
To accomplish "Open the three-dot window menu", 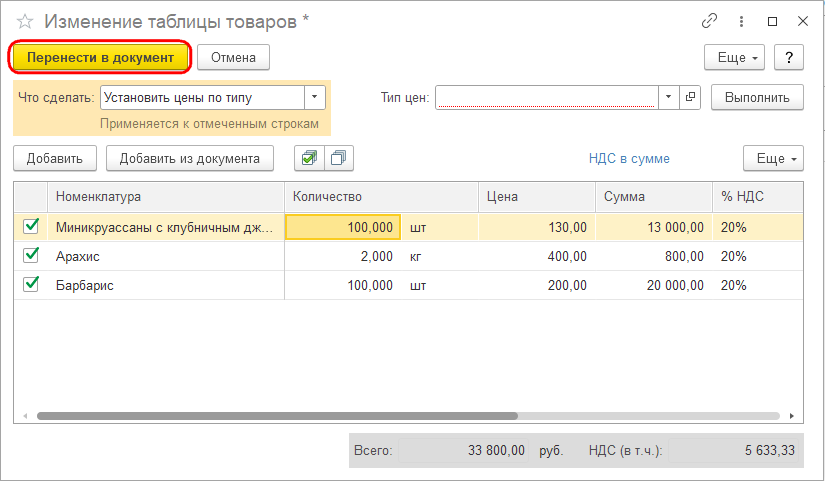I will [741, 21].
